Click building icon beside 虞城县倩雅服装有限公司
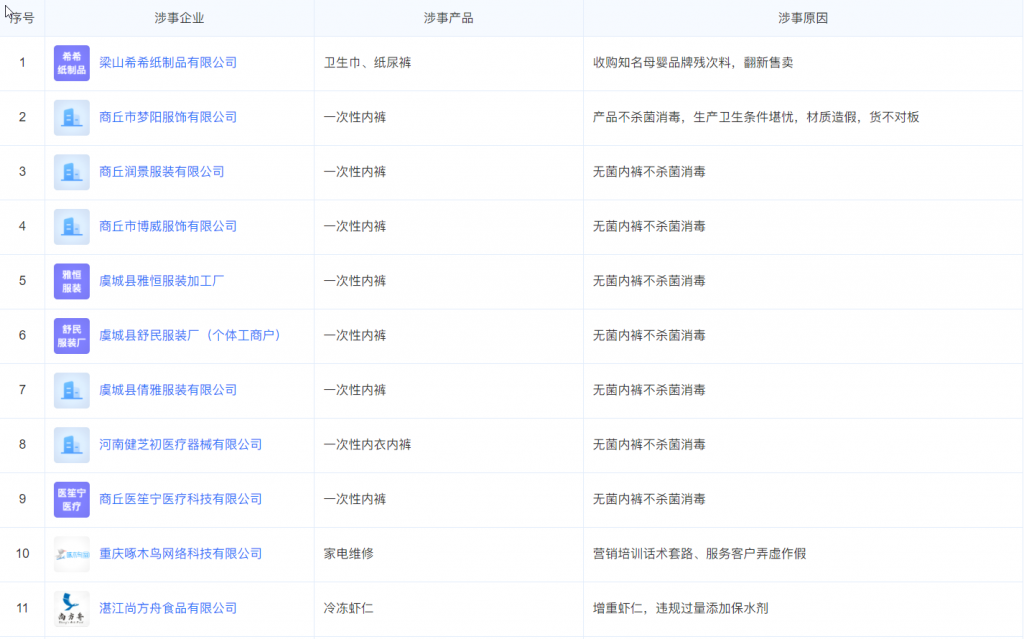The image size is (1024, 639). (x=72, y=390)
